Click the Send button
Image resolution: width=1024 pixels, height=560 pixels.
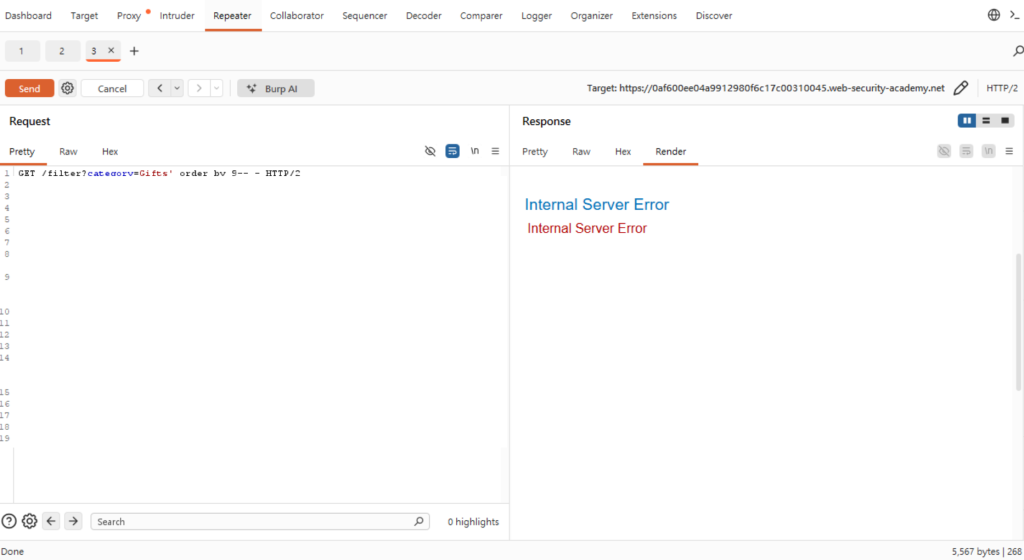(29, 88)
